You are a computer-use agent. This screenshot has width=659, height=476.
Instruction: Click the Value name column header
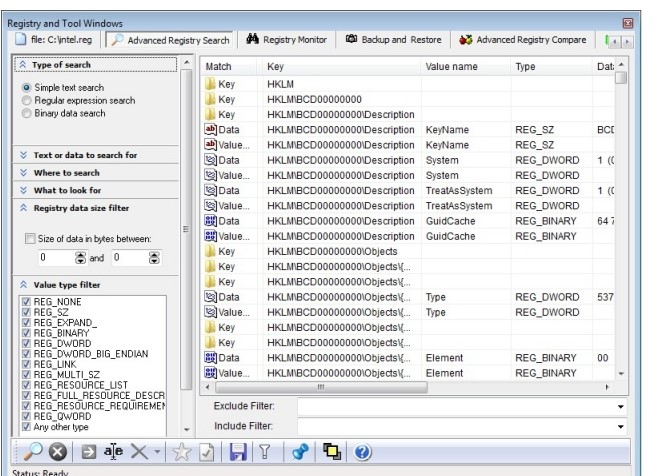click(452, 66)
